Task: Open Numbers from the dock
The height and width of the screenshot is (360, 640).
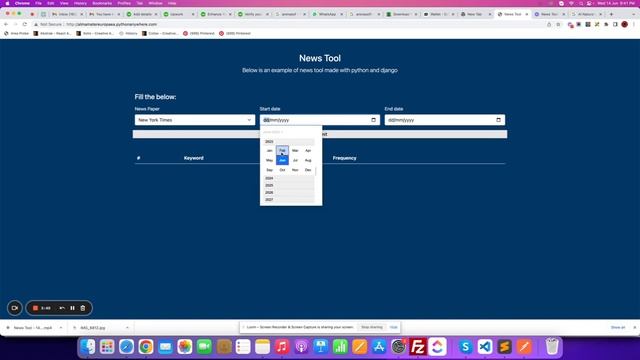Action: [x=340, y=347]
